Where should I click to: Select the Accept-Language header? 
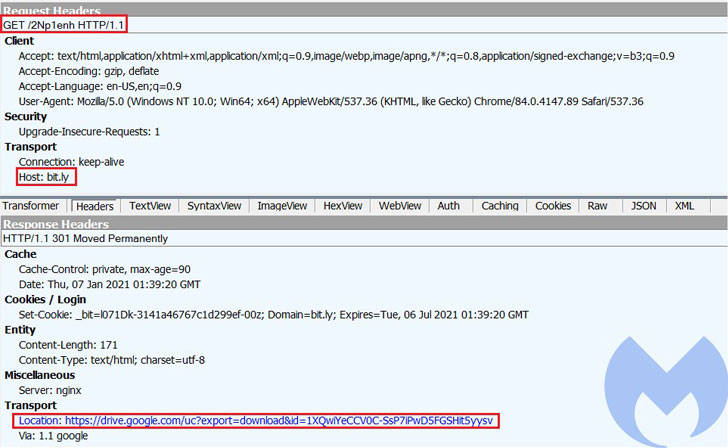pyautogui.click(x=100, y=86)
